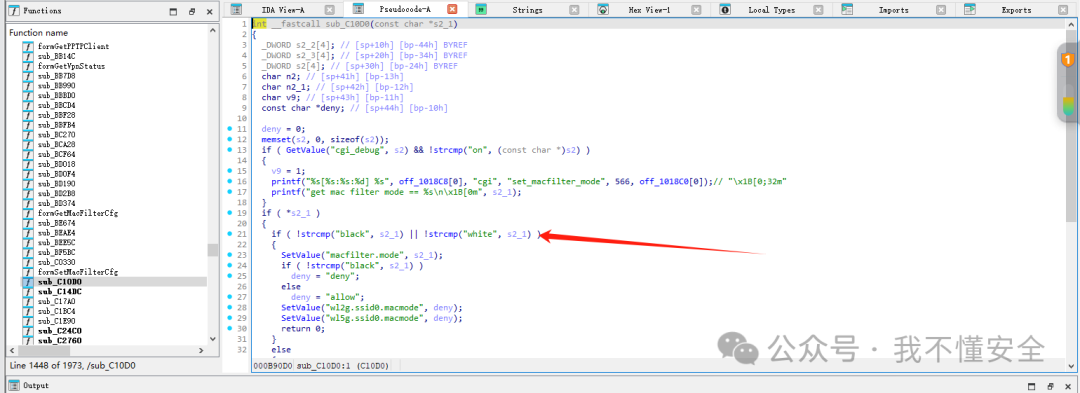The image size is (1080, 393).
Task: Click function icon next to sub_BB14C
Action: click(28, 56)
